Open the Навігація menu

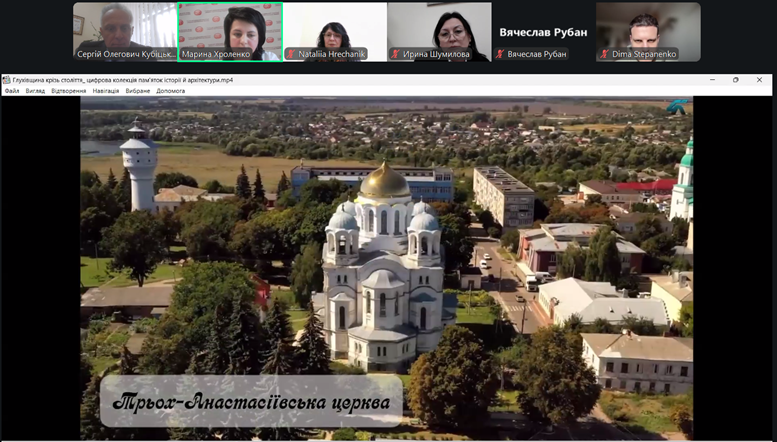click(106, 91)
